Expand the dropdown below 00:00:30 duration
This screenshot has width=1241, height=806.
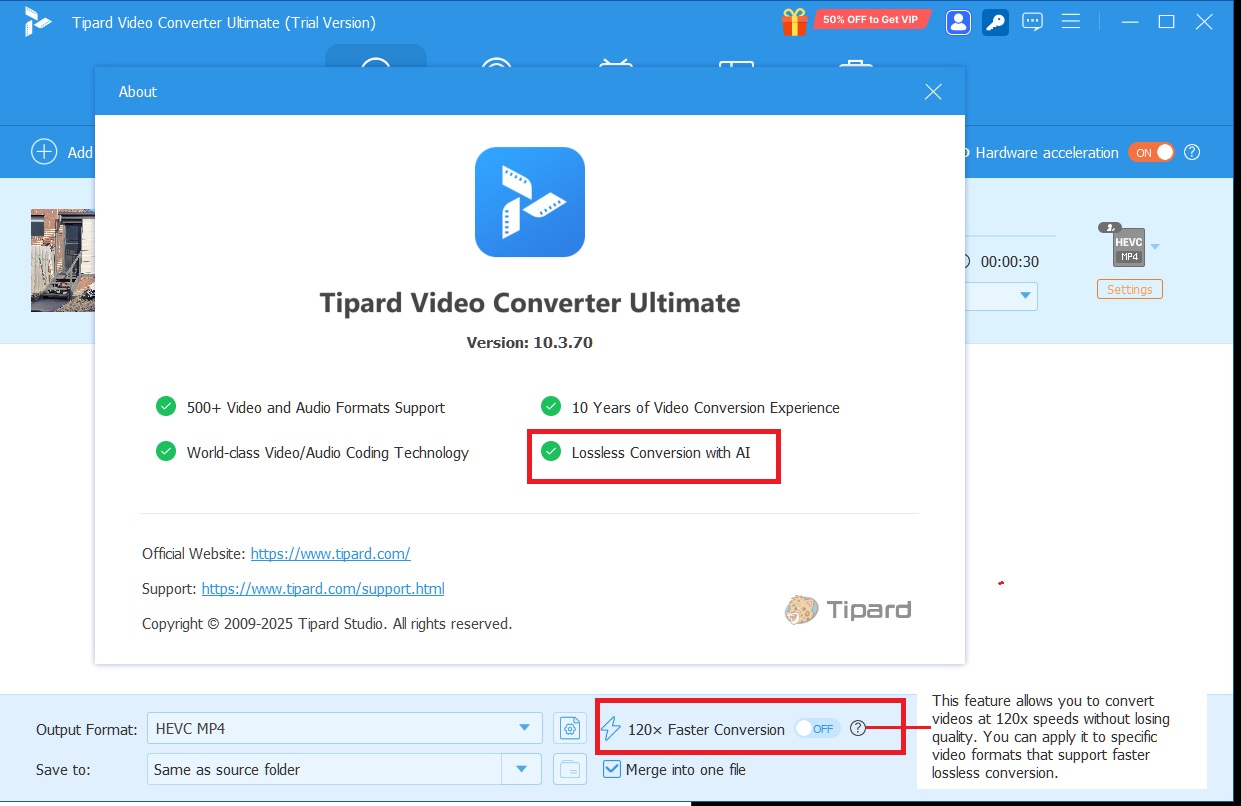tap(1024, 296)
